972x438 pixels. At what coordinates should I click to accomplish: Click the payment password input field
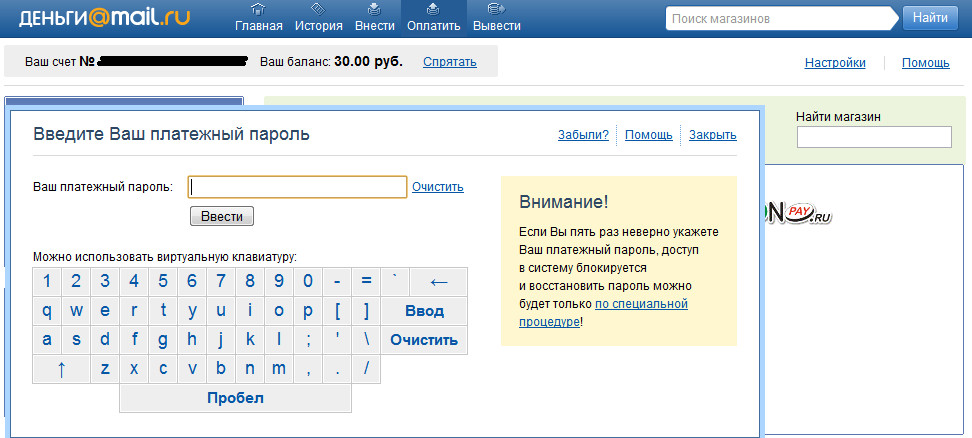(298, 187)
